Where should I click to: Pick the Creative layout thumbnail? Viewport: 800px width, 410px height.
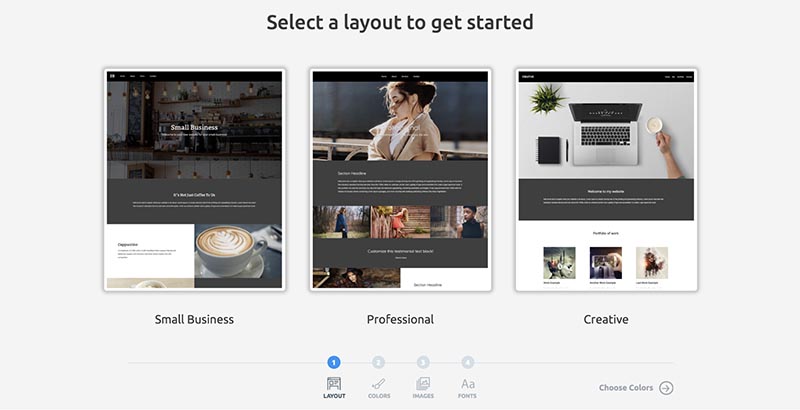pyautogui.click(x=606, y=180)
